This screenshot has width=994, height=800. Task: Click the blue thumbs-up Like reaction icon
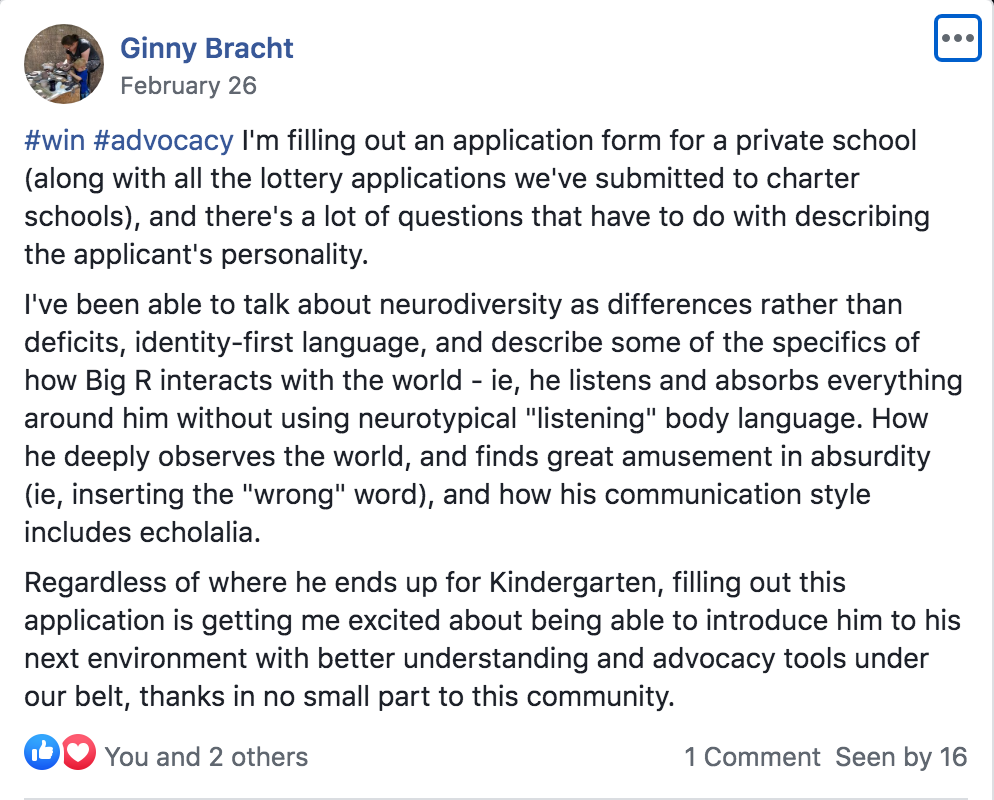point(42,752)
